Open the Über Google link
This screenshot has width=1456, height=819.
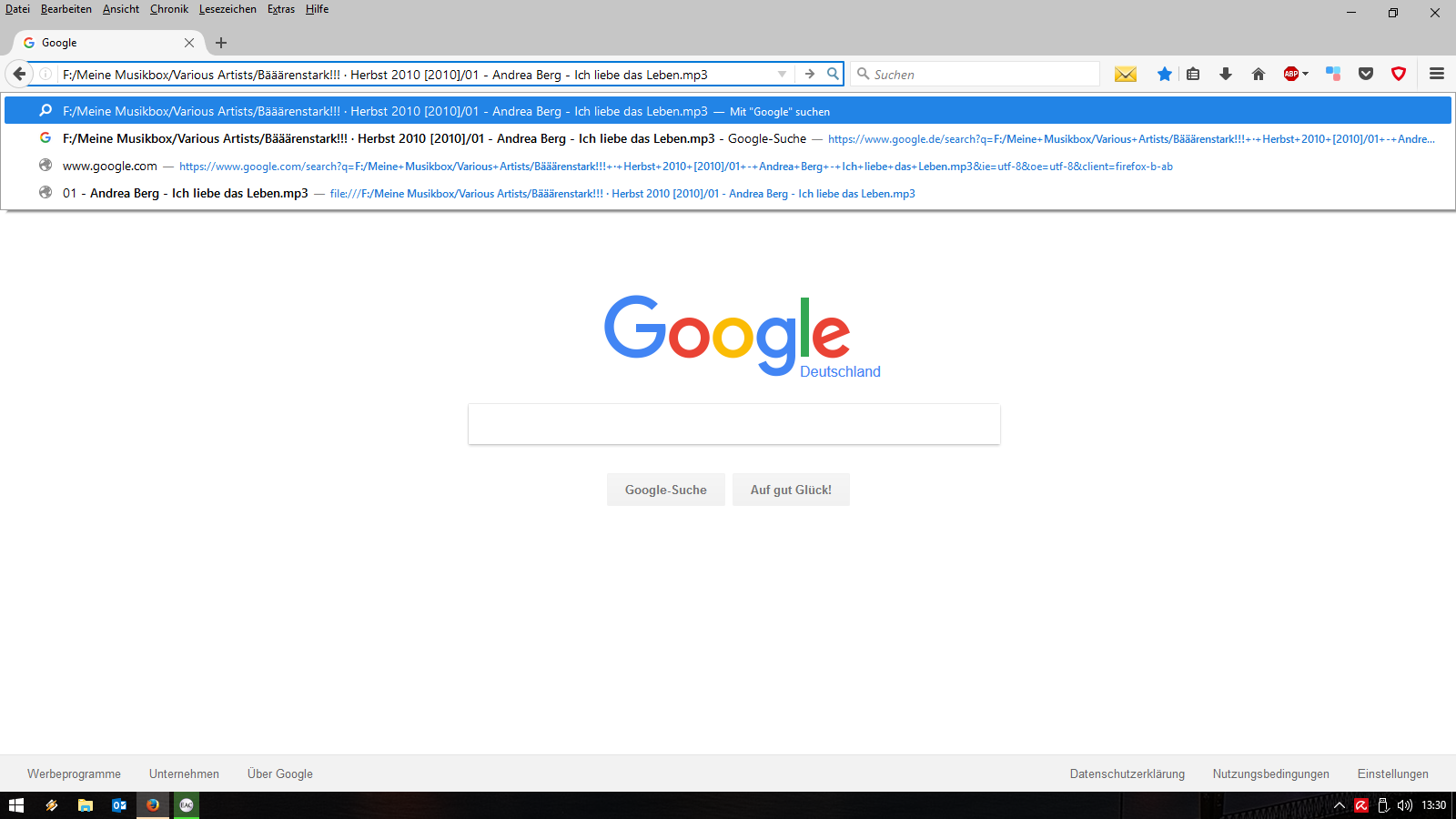click(x=280, y=774)
